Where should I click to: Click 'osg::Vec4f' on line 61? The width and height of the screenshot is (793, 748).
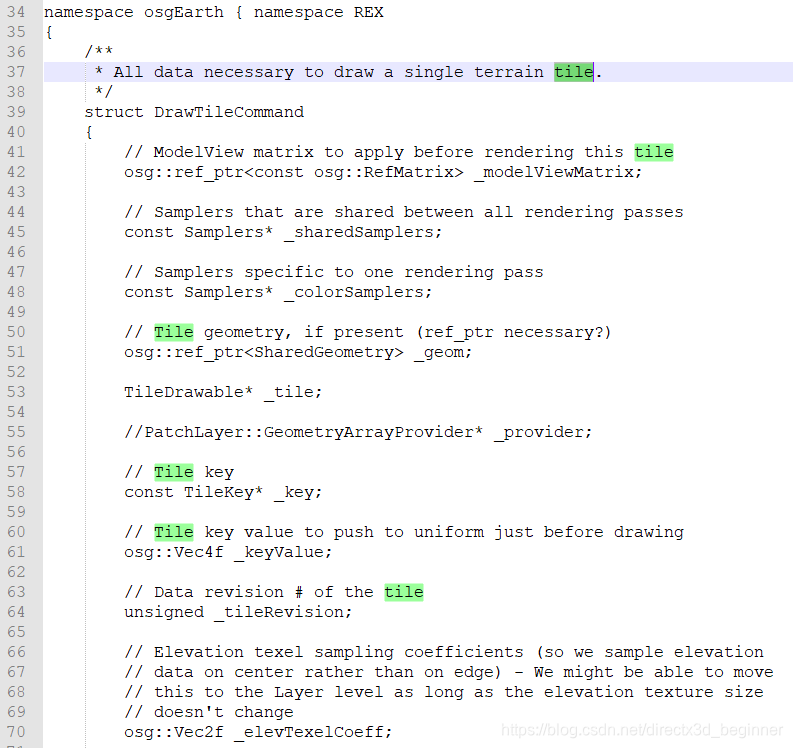[173, 552]
